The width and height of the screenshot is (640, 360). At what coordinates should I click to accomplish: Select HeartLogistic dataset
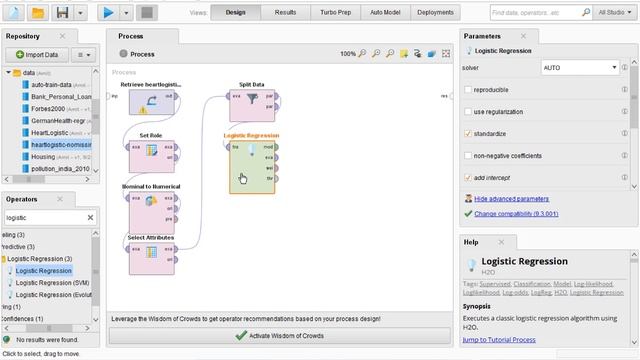pos(50,133)
